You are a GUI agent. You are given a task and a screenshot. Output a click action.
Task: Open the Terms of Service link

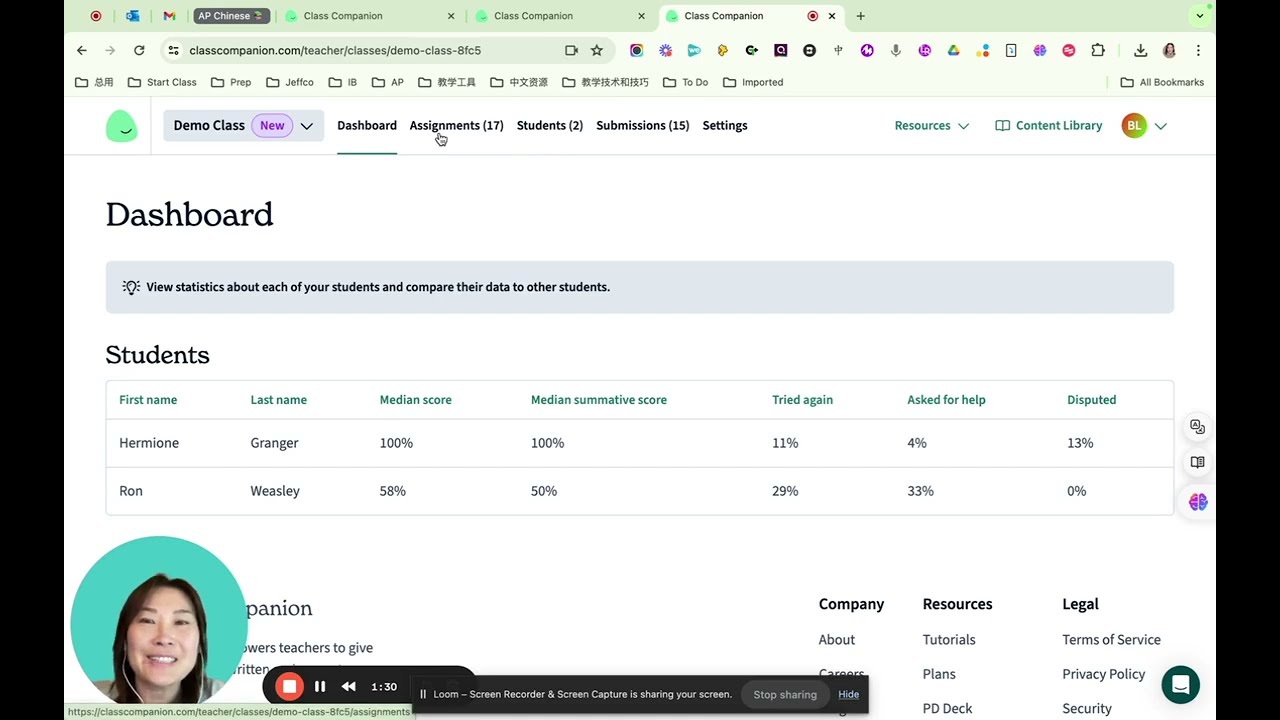pyautogui.click(x=1111, y=640)
